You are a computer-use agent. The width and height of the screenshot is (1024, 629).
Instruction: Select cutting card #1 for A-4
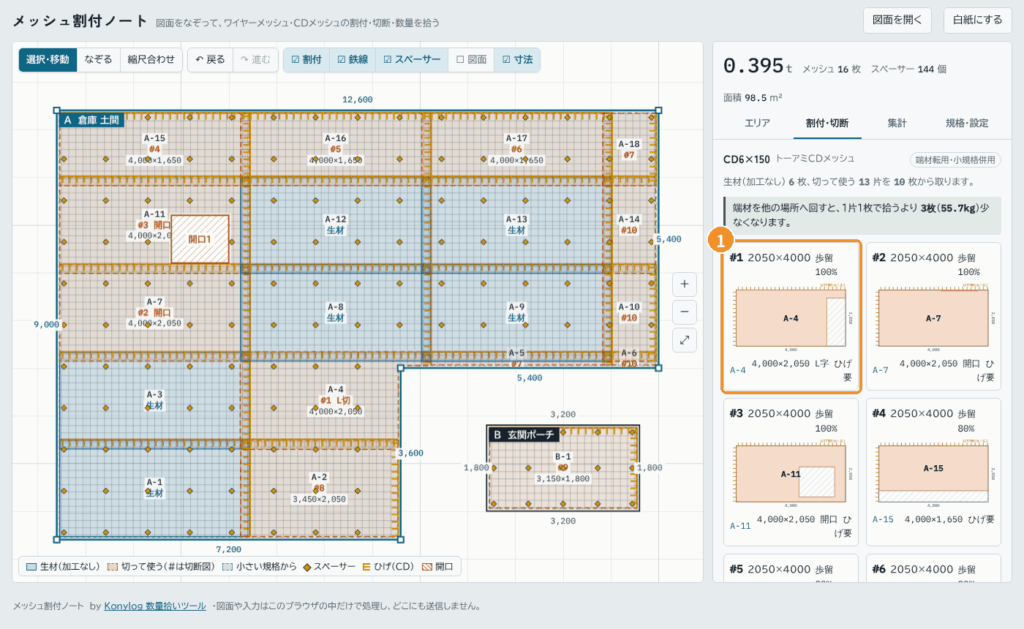pos(791,317)
